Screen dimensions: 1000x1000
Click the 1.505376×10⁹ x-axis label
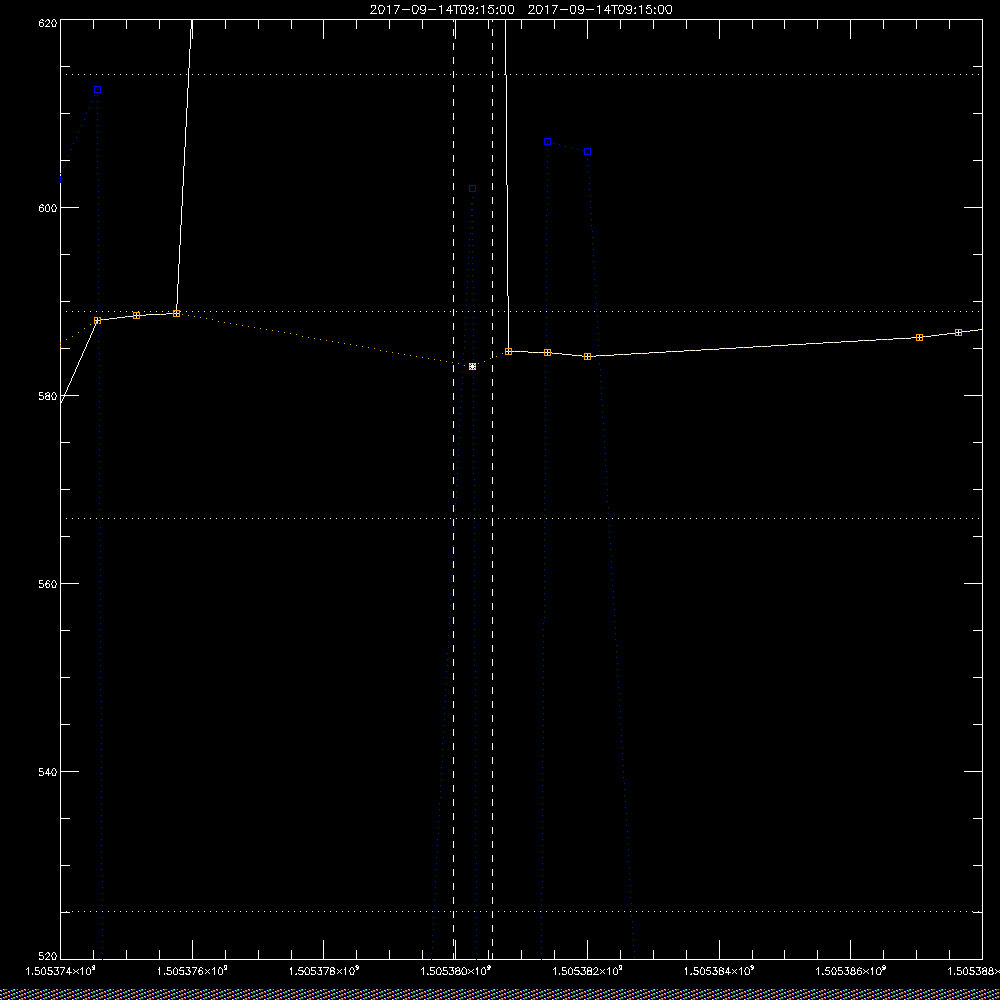192,971
